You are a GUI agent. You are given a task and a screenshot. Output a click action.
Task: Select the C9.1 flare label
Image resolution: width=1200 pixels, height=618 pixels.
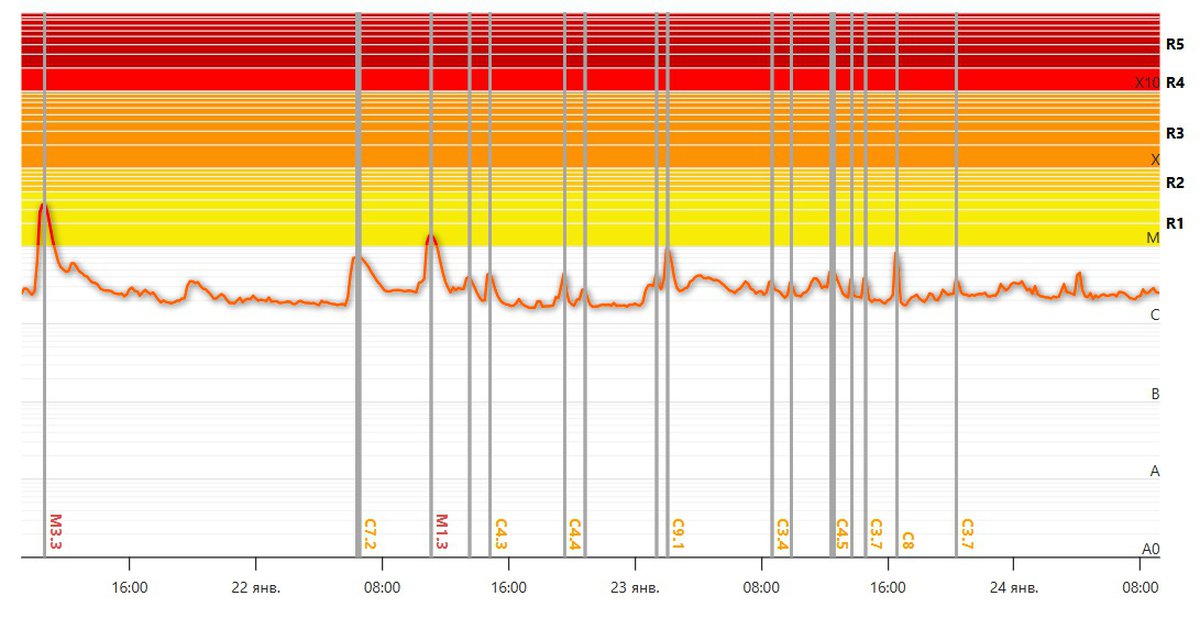click(678, 534)
